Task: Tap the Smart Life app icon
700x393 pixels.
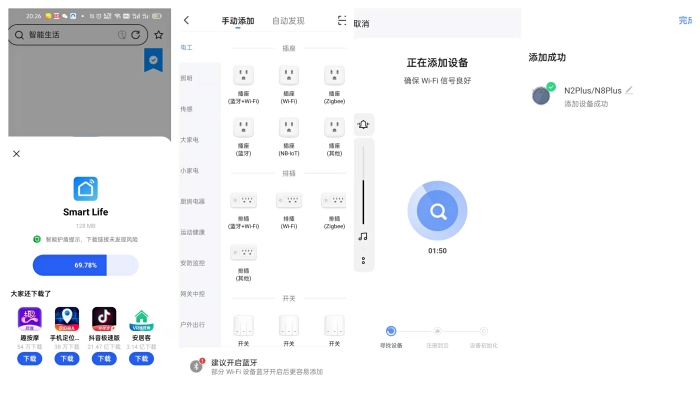Action: coord(85,189)
